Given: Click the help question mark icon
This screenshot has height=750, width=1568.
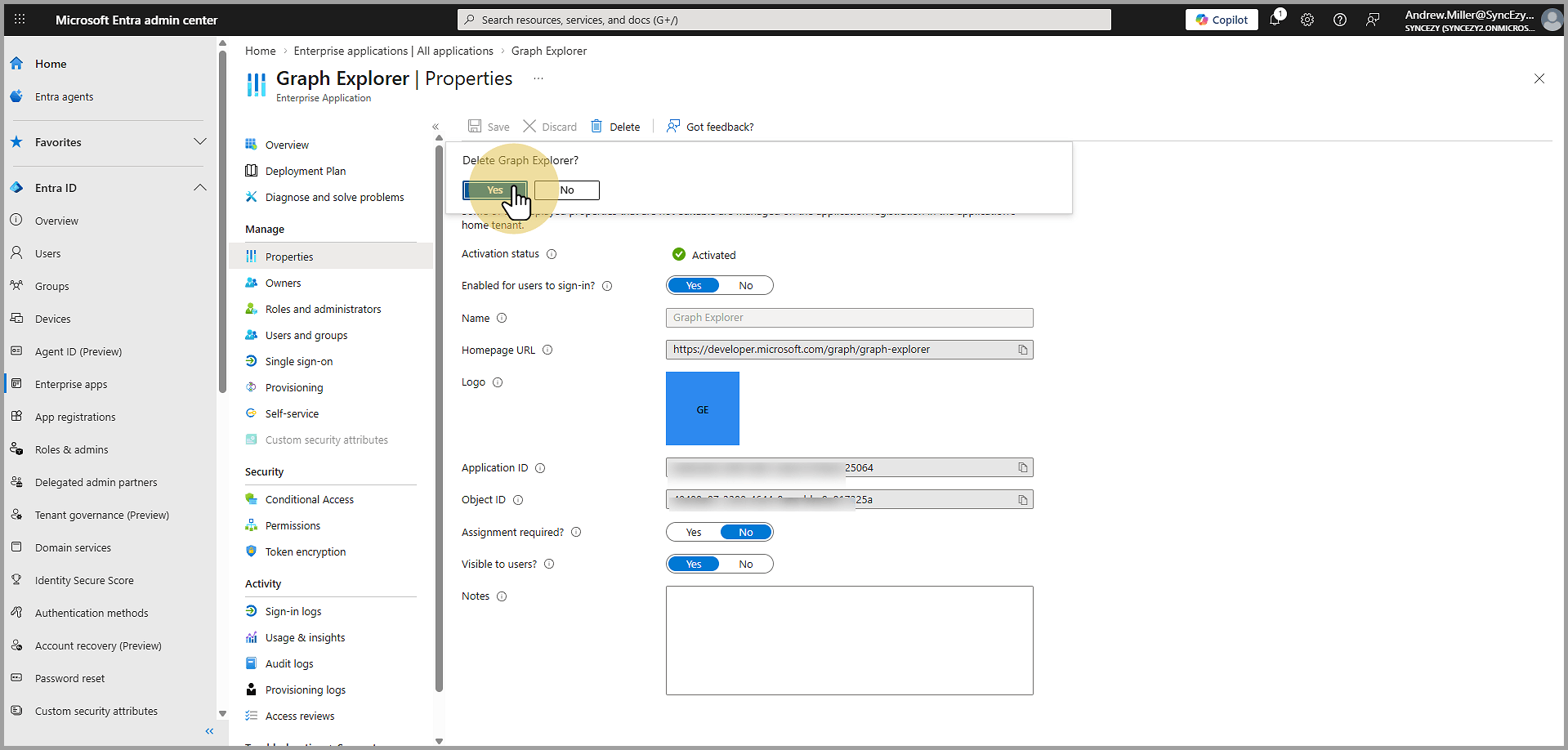Looking at the screenshot, I should (x=1340, y=20).
